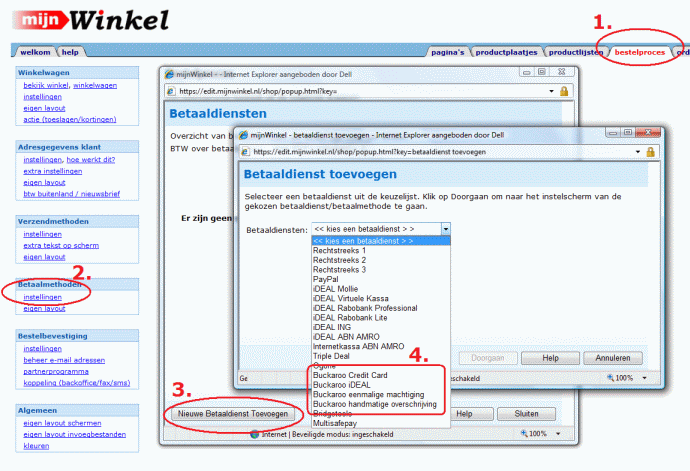The width and height of the screenshot is (690, 471).
Task: Select Rechtstreeks 1 option
Action: pyautogui.click(x=381, y=250)
